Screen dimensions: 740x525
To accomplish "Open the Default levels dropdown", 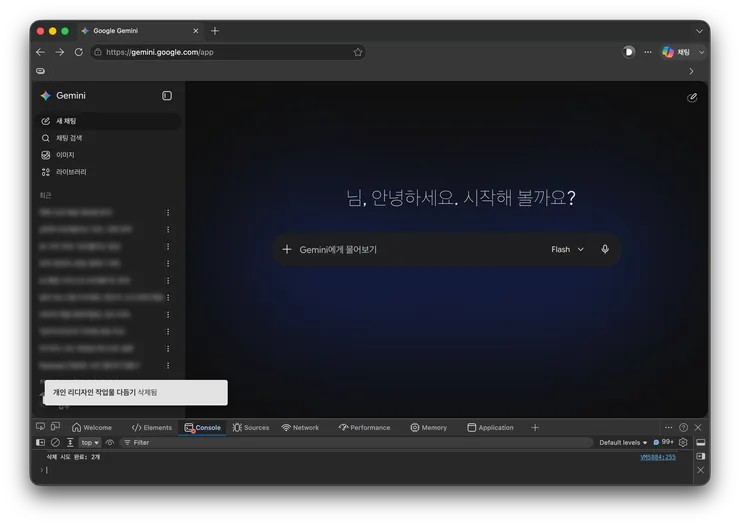I will [x=623, y=443].
